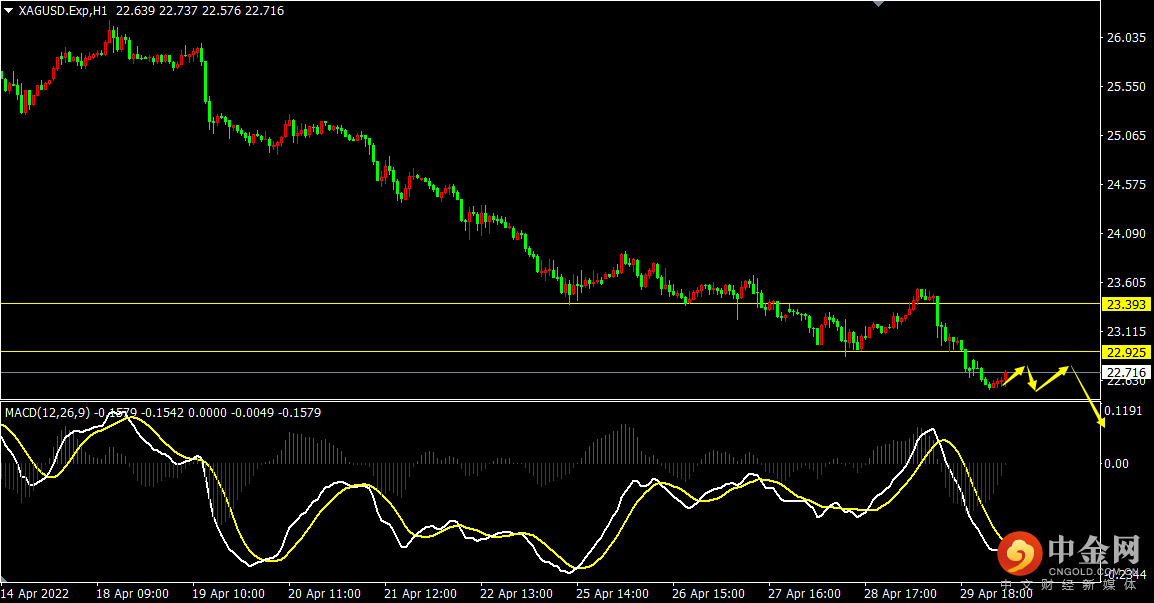Open the XAGUSD chart dropdown triangle
This screenshot has height=603, width=1154.
click(8, 11)
